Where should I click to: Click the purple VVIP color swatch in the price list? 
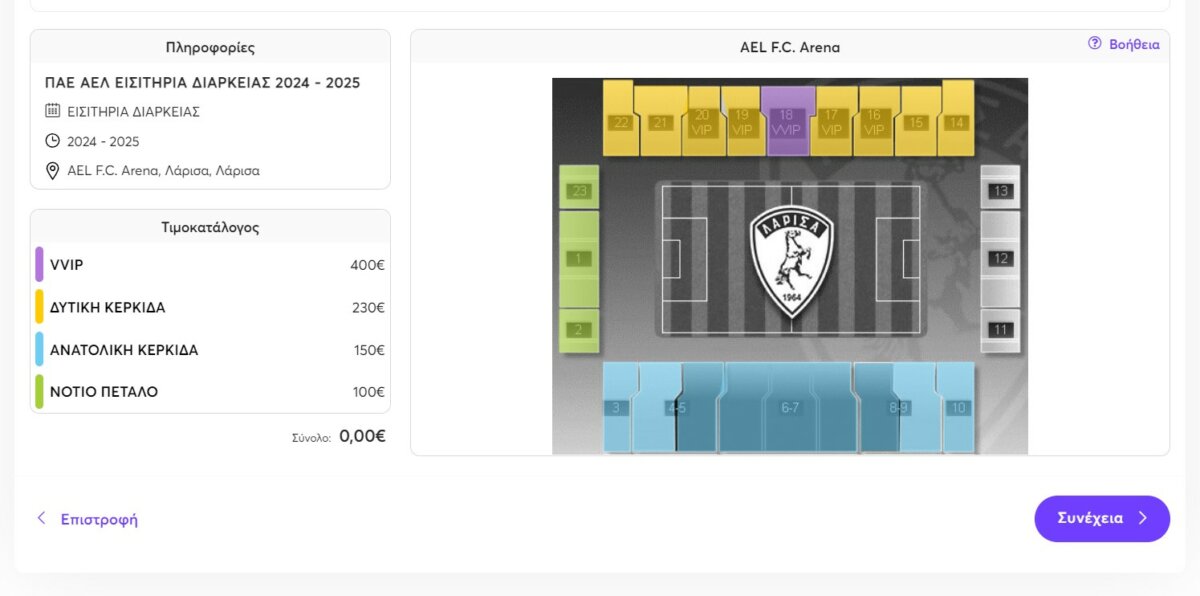39,265
